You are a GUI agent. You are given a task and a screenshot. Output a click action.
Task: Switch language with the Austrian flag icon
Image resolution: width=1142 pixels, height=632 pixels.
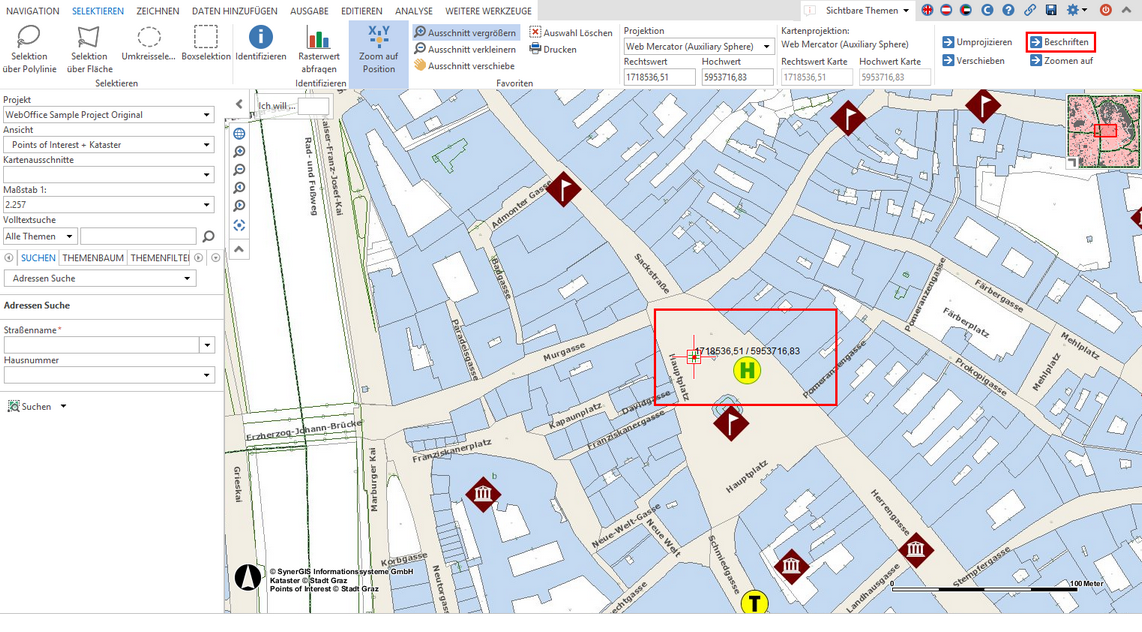tap(947, 10)
